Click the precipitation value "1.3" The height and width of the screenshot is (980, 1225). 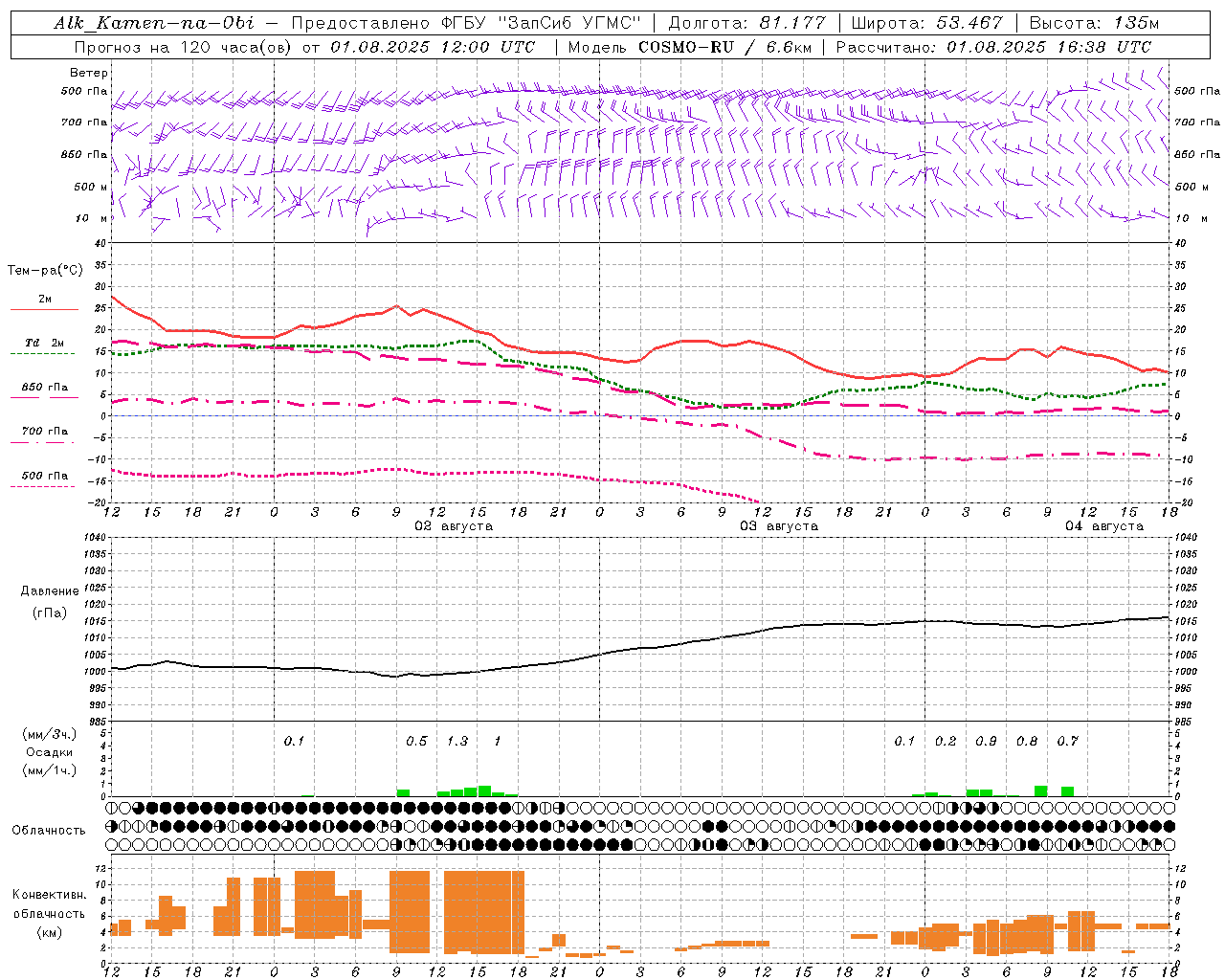457,741
